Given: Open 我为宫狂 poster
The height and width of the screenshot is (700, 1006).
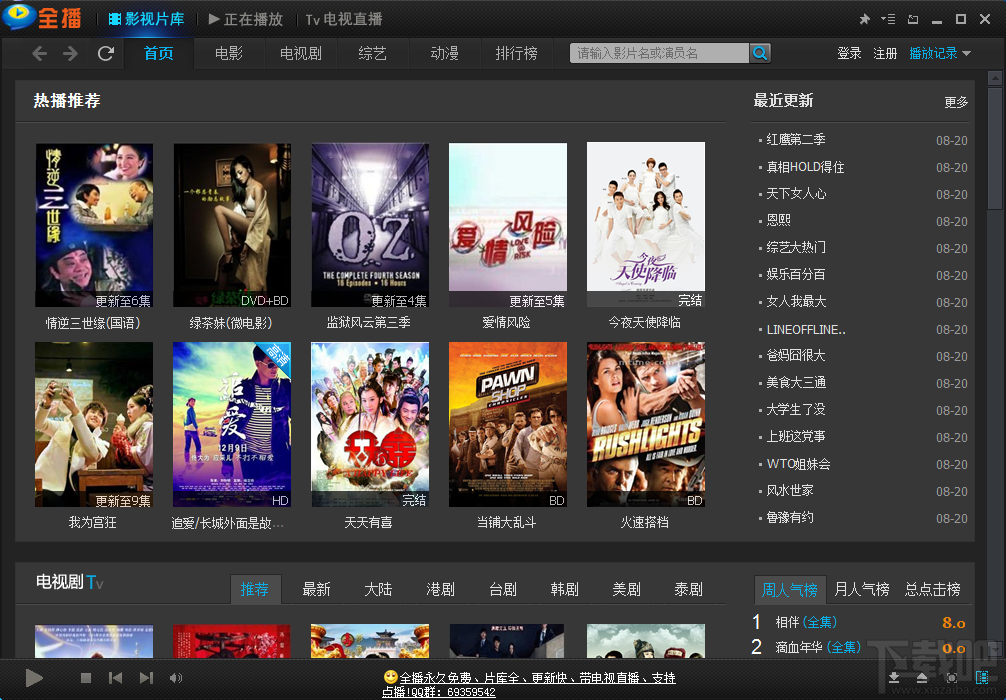Looking at the screenshot, I should pyautogui.click(x=94, y=425).
